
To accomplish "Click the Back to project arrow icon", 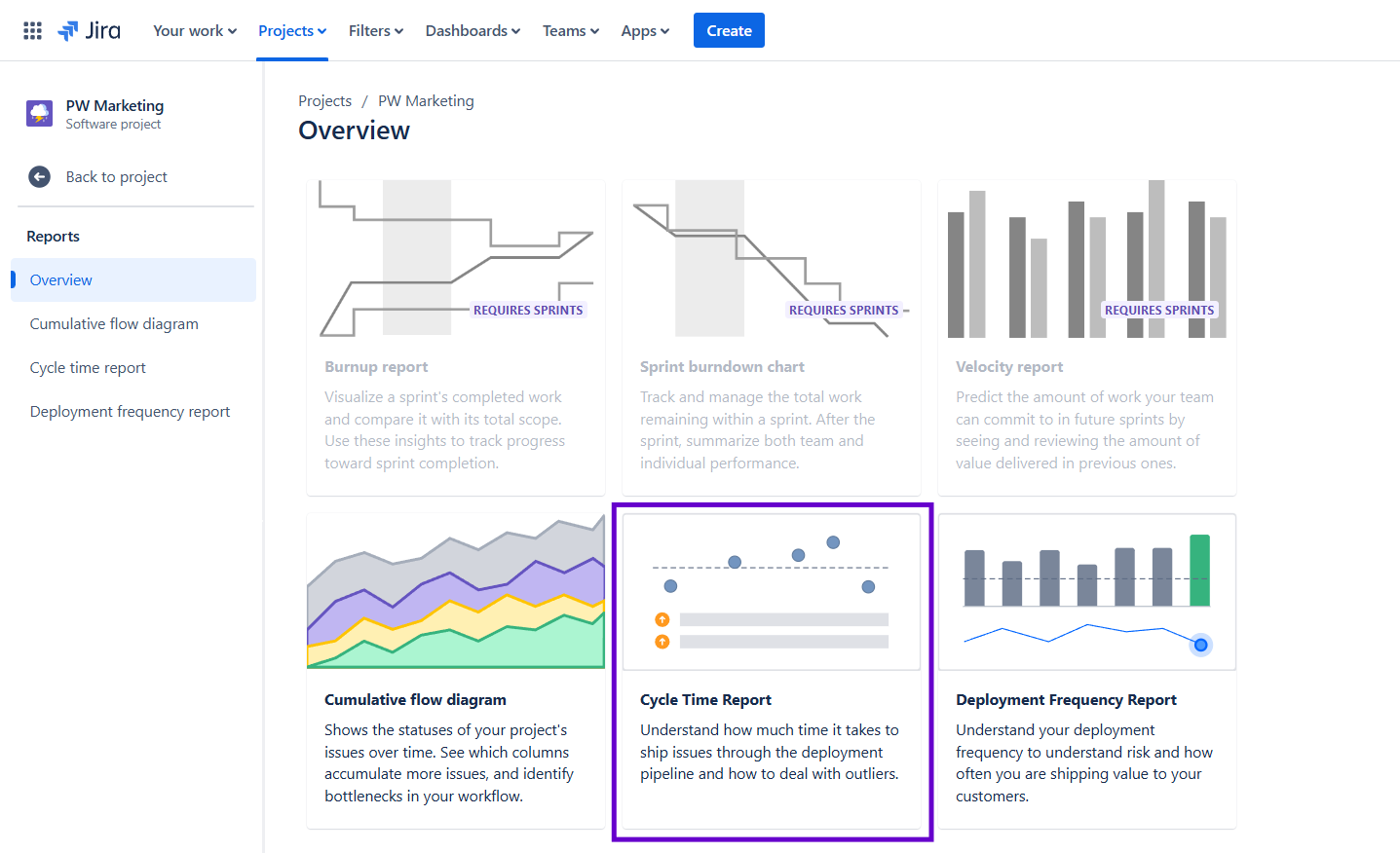I will [39, 176].
